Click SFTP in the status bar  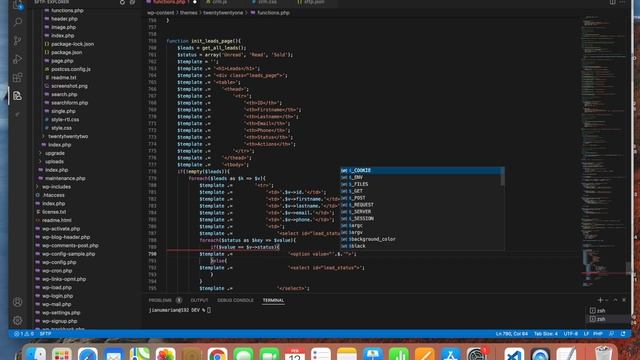click(45, 334)
